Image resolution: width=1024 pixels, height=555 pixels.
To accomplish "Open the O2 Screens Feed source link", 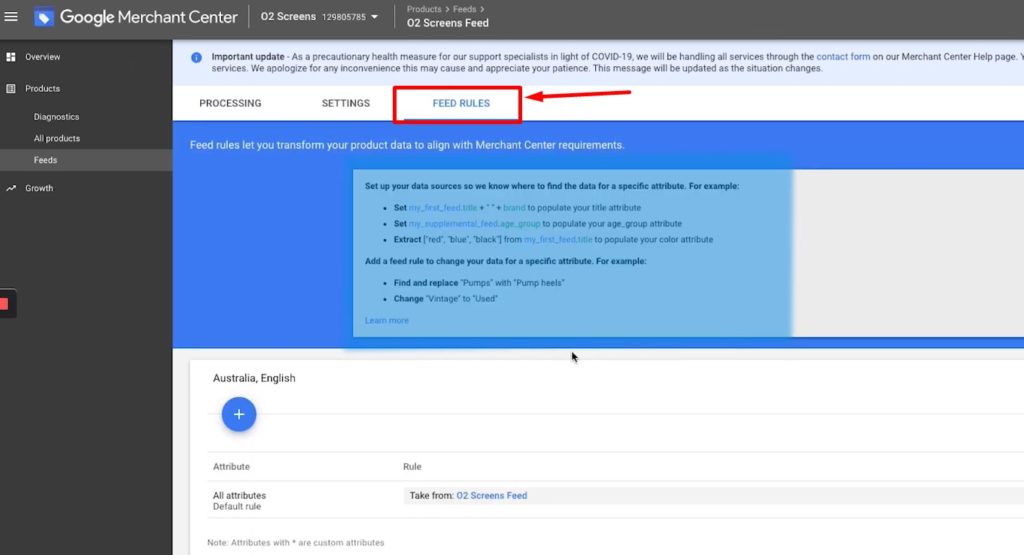I will 492,496.
